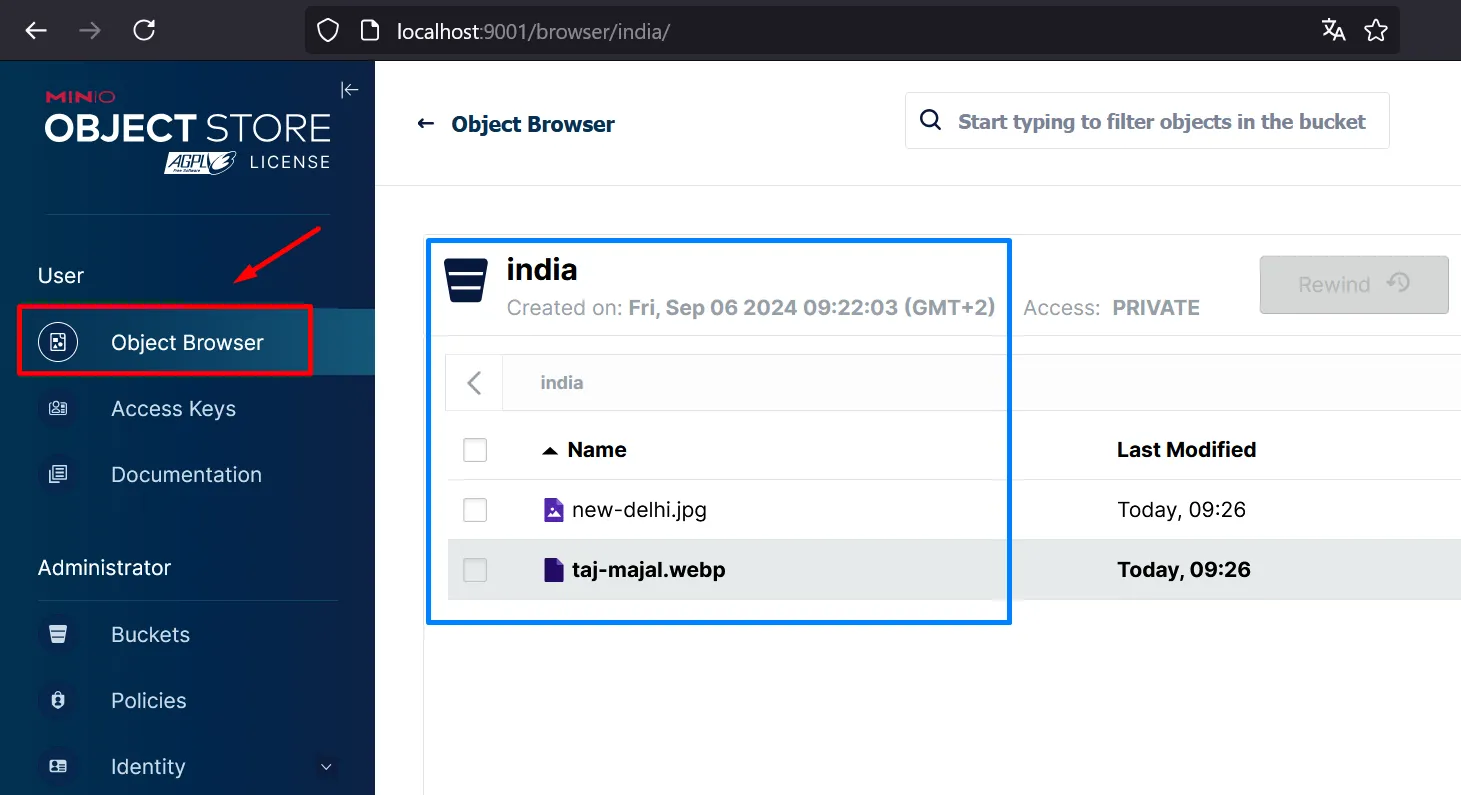Click the shield site security icon
This screenshot has height=795, width=1461.
point(328,31)
